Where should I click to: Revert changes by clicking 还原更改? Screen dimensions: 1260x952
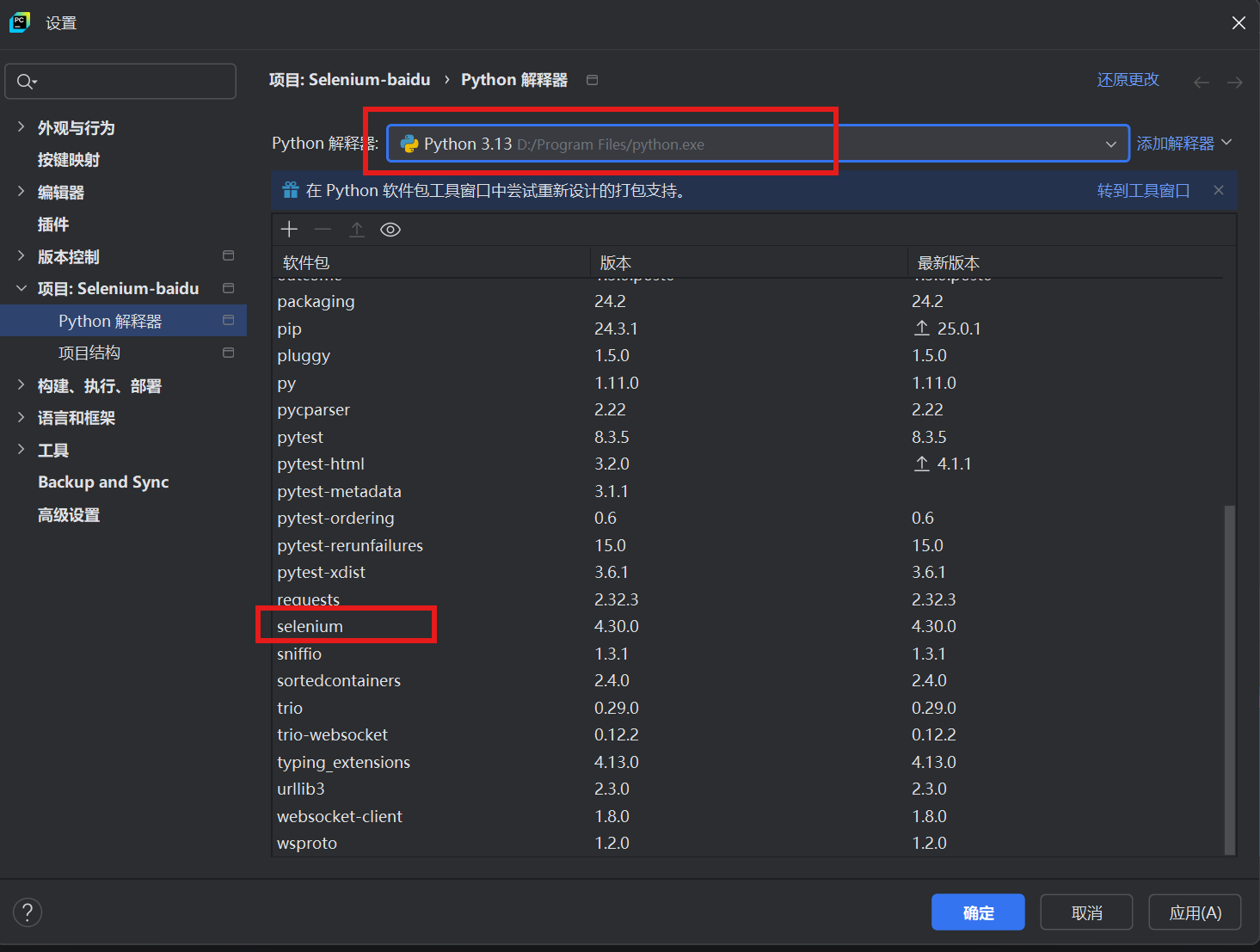click(x=1128, y=79)
